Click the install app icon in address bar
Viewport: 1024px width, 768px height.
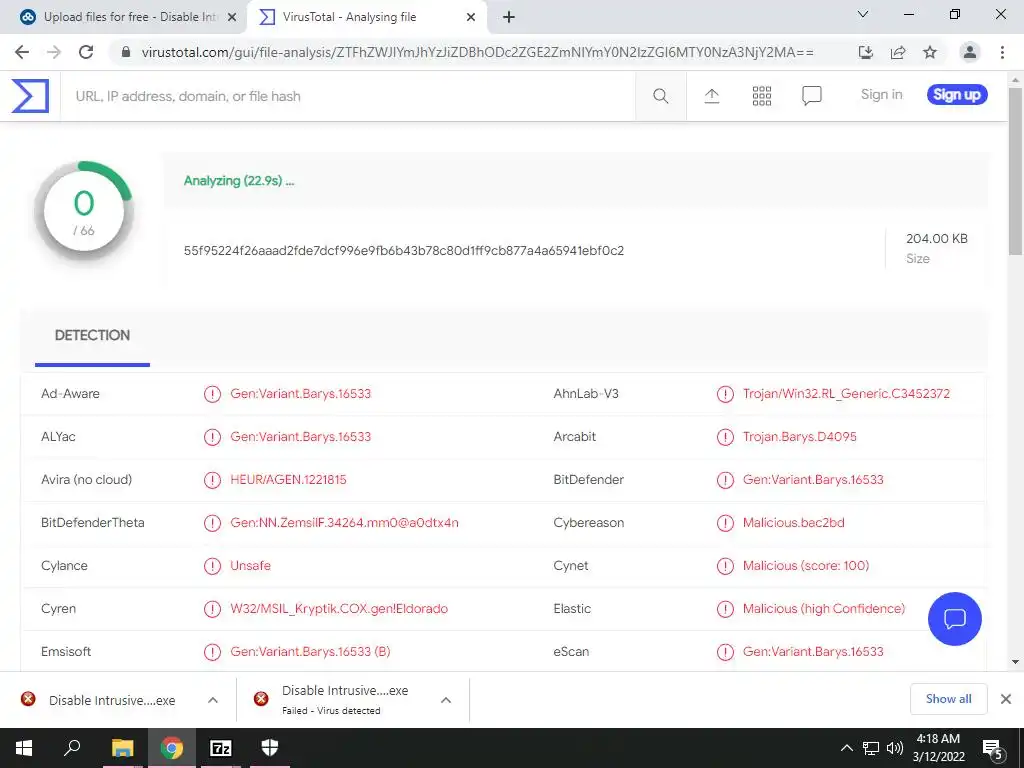865,52
